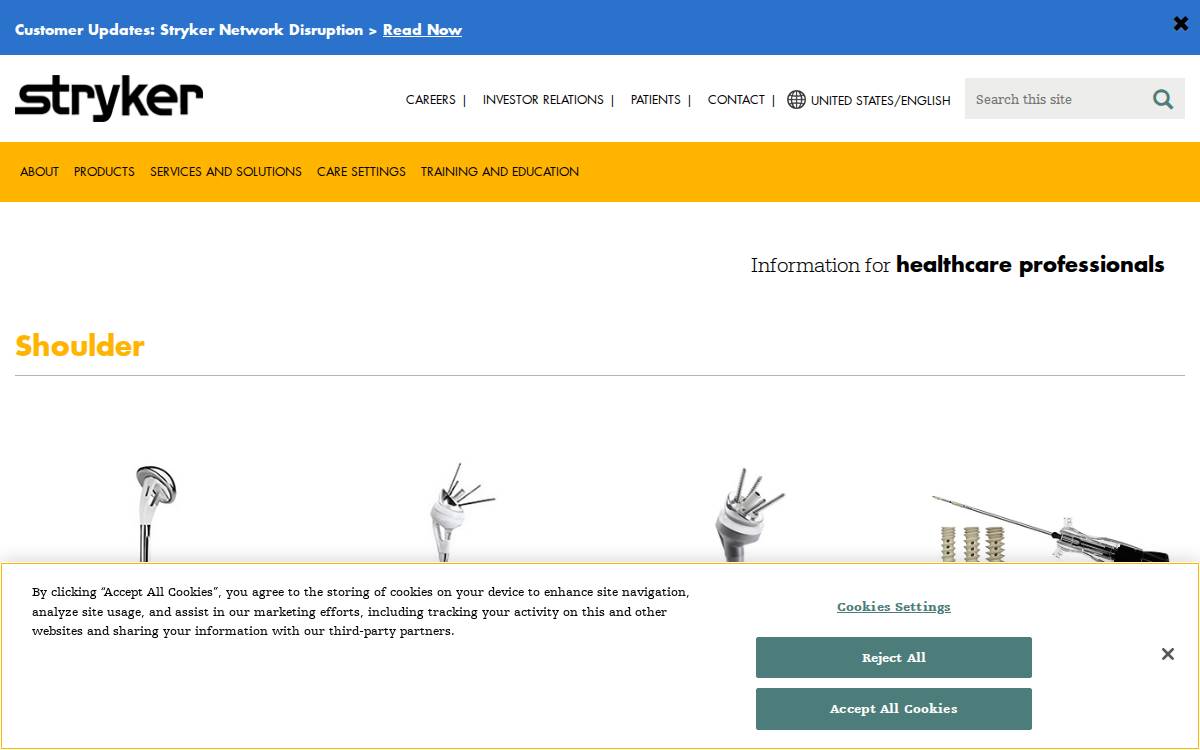Close the cookie consent banner

tap(1167, 654)
